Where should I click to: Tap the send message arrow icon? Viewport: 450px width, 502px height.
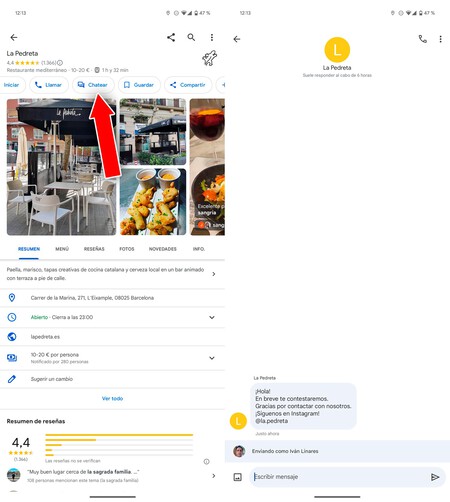pyautogui.click(x=435, y=477)
